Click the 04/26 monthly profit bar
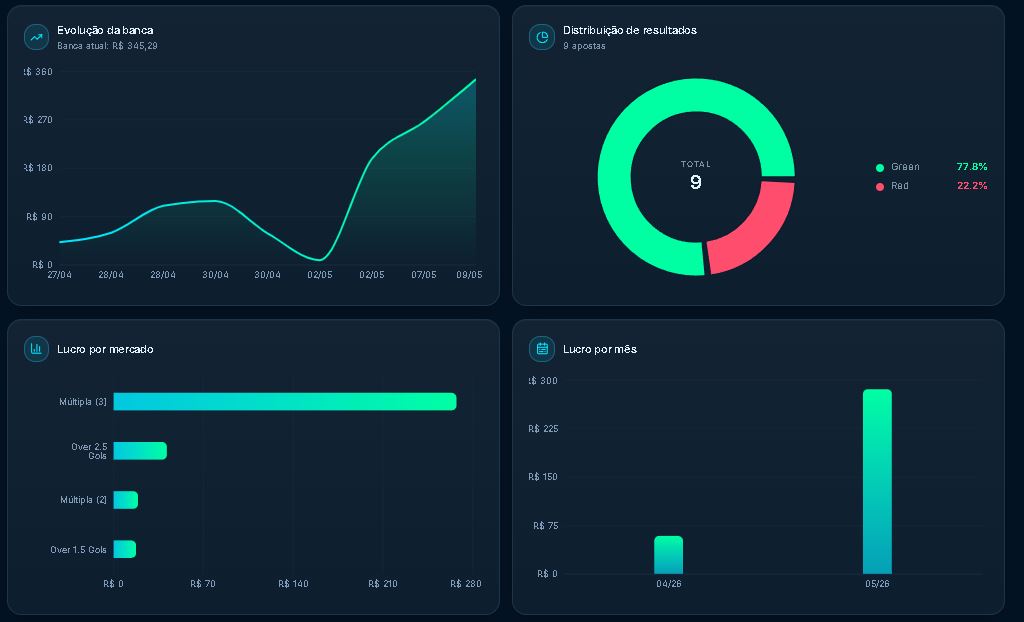Image resolution: width=1024 pixels, height=622 pixels. tap(669, 555)
